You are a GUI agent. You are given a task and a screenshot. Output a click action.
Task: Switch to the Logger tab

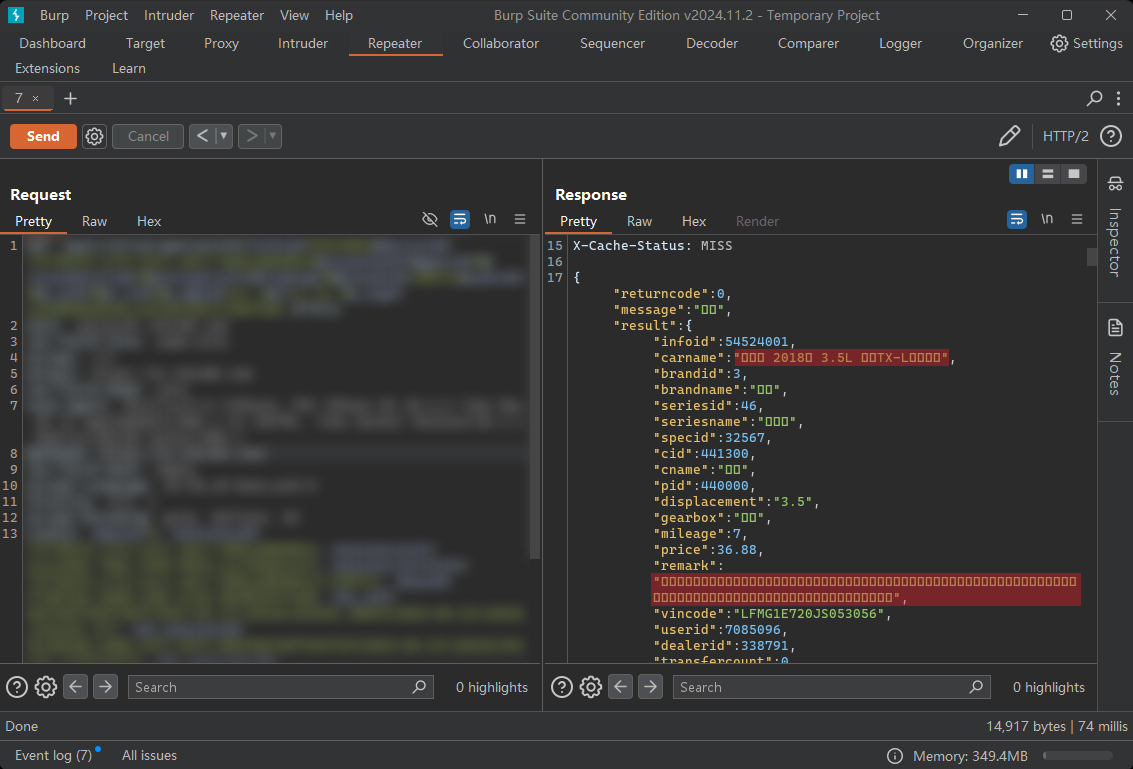pyautogui.click(x=900, y=43)
